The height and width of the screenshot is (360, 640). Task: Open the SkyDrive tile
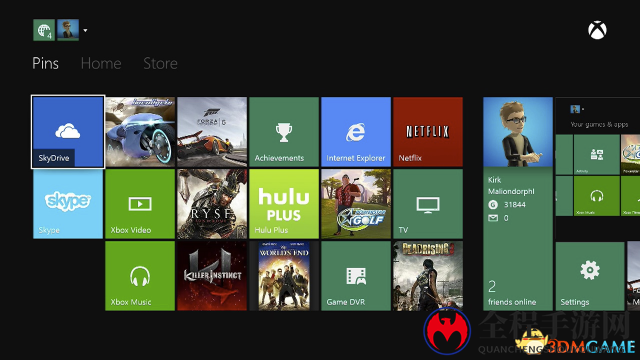pos(68,132)
